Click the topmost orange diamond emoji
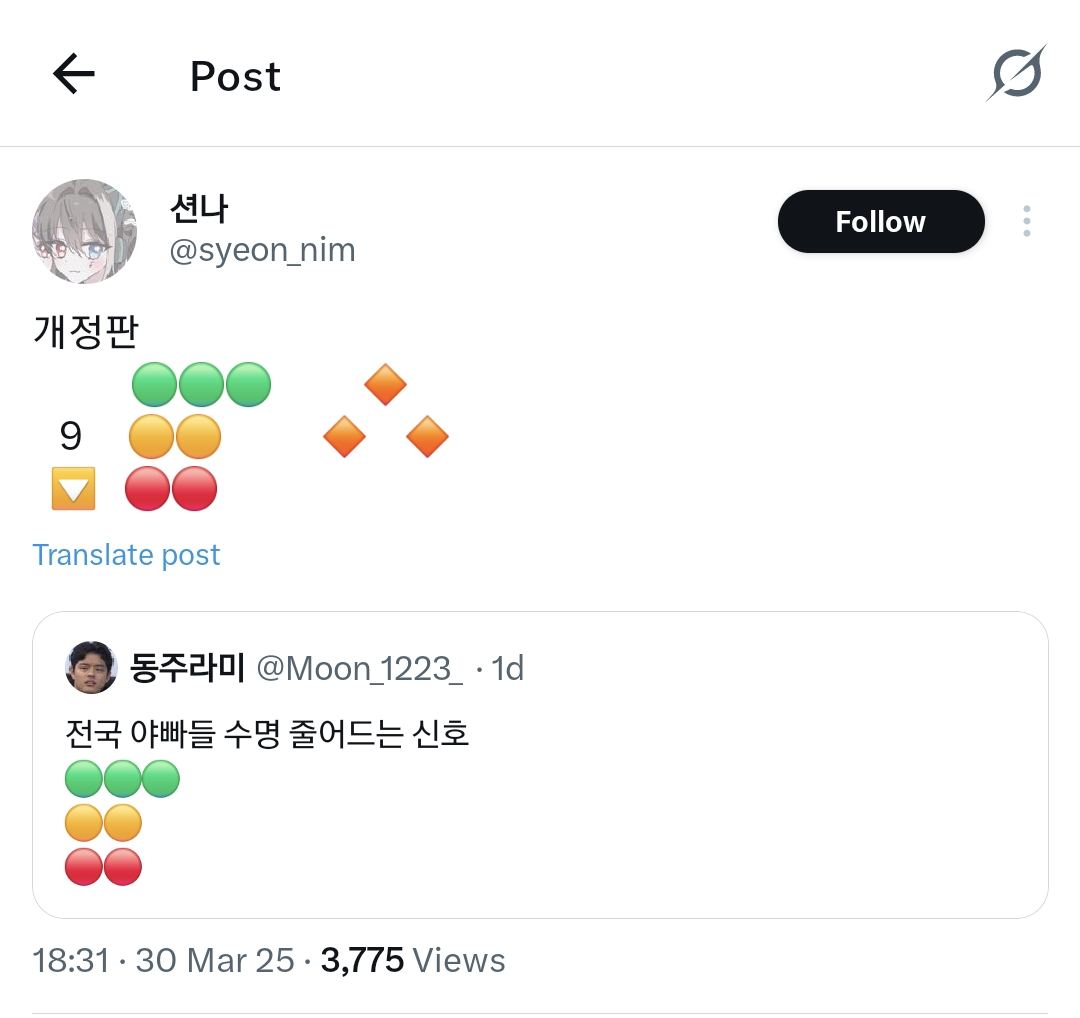 click(x=385, y=385)
